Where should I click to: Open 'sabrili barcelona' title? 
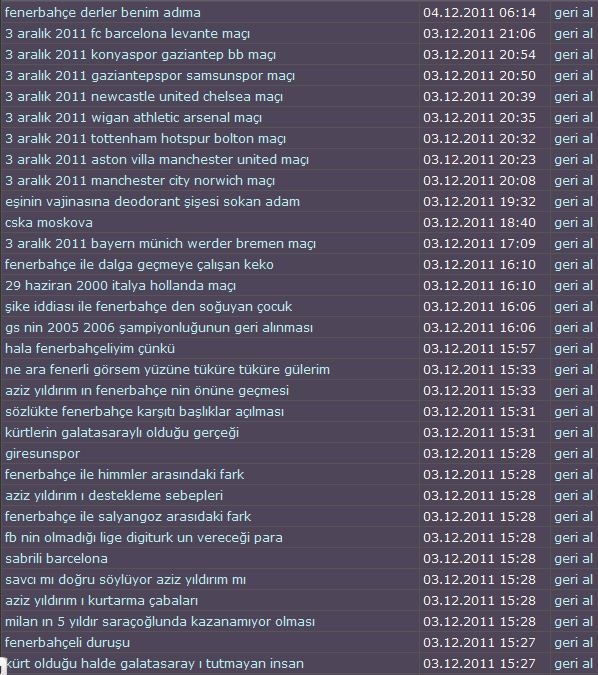[x=56, y=559]
